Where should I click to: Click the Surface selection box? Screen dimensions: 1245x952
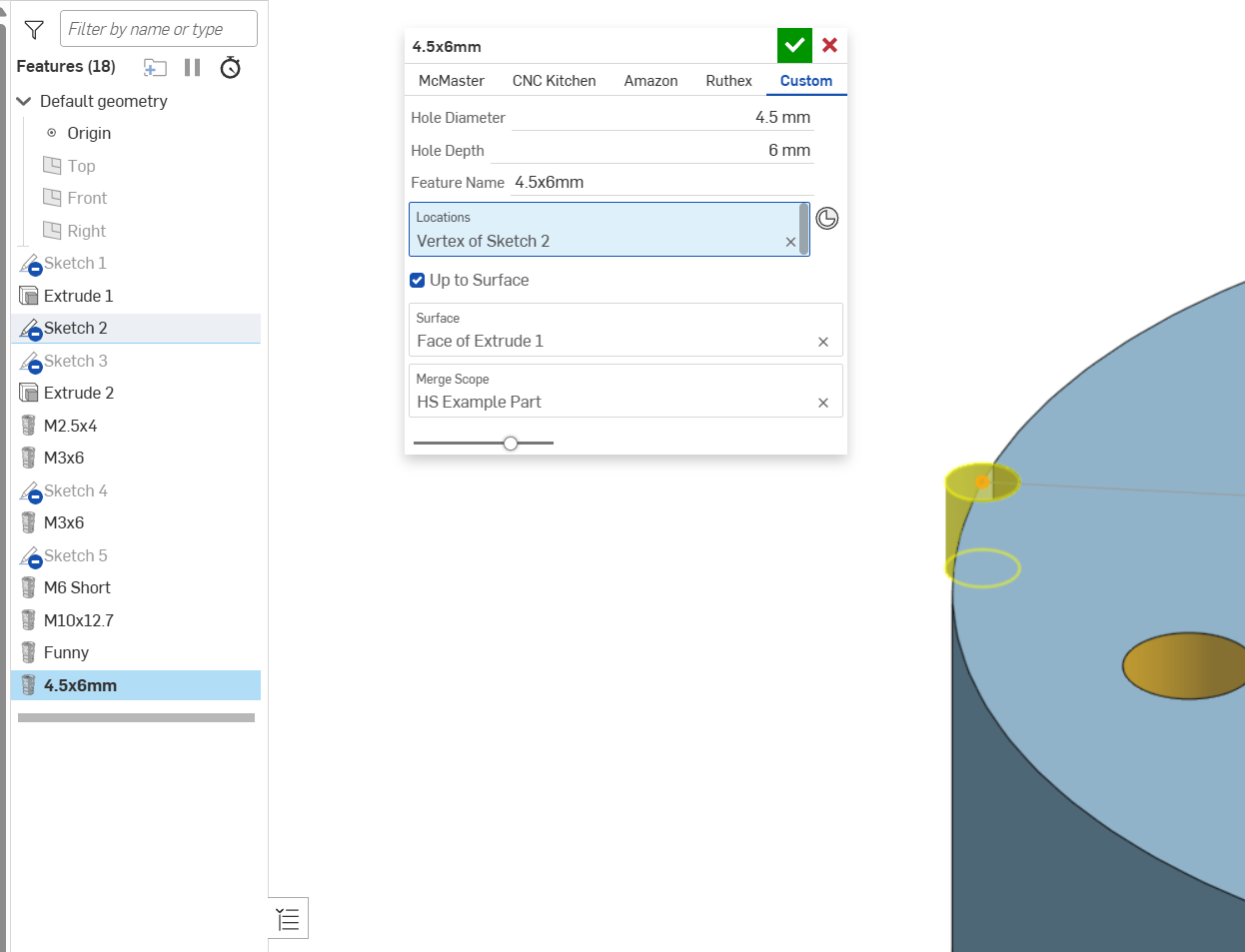coord(625,330)
